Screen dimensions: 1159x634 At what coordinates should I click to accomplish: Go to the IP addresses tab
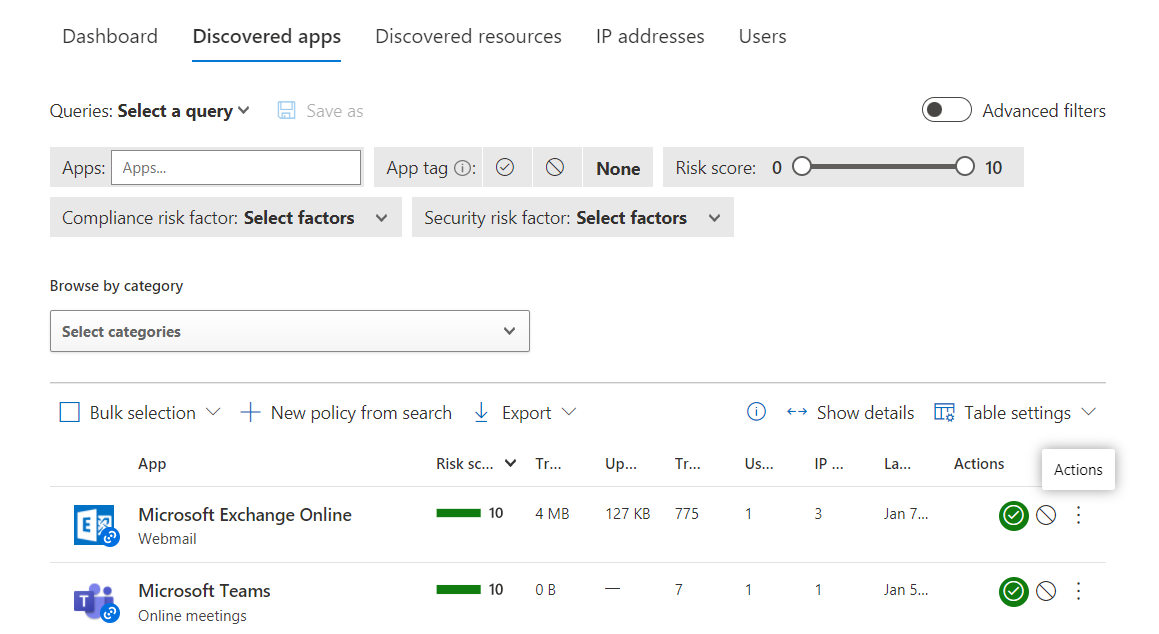(x=650, y=36)
